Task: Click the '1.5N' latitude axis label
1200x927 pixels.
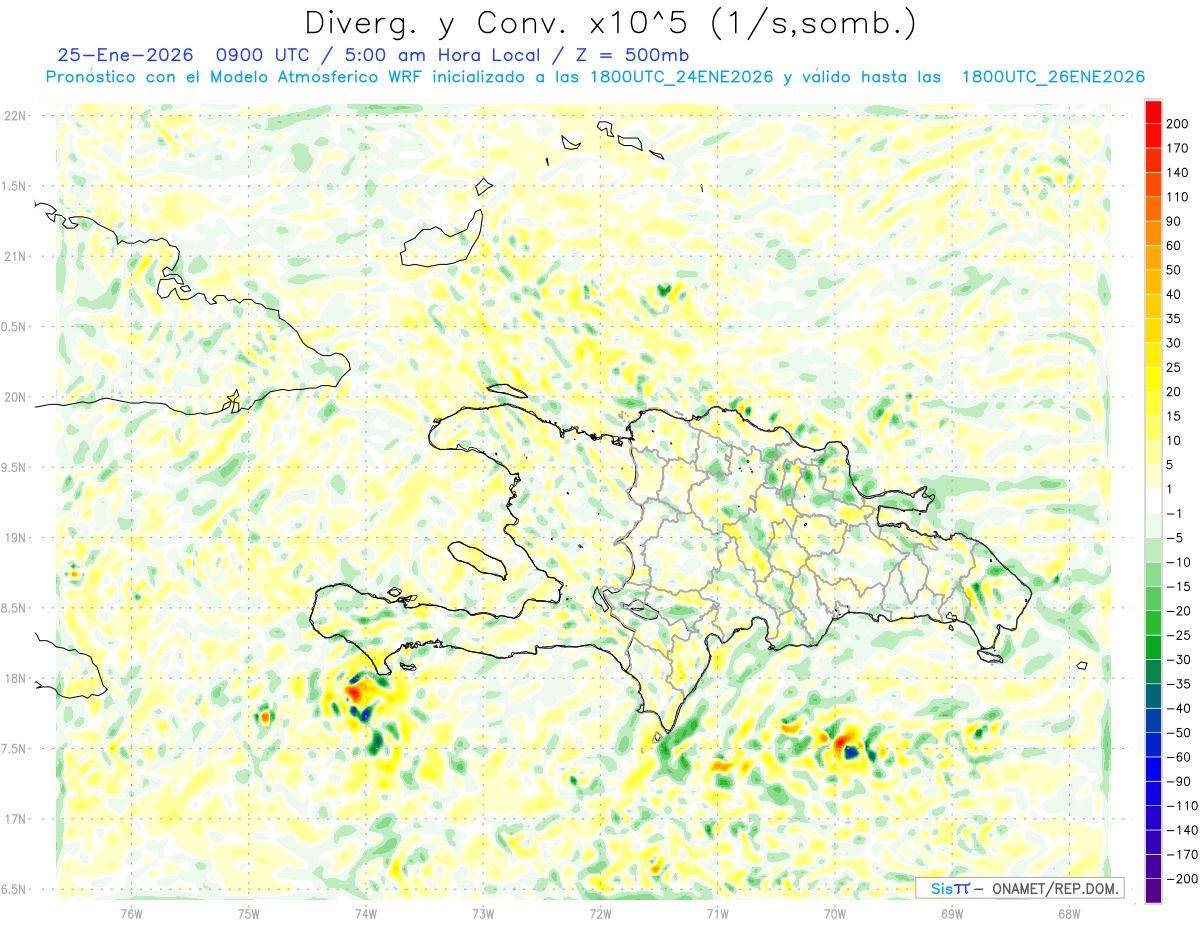Action: pos(15,186)
